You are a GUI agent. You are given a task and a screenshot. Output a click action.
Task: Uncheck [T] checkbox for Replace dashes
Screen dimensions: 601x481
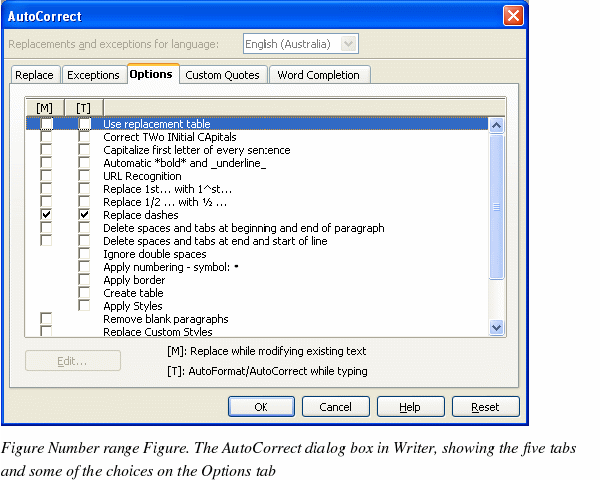(x=85, y=215)
